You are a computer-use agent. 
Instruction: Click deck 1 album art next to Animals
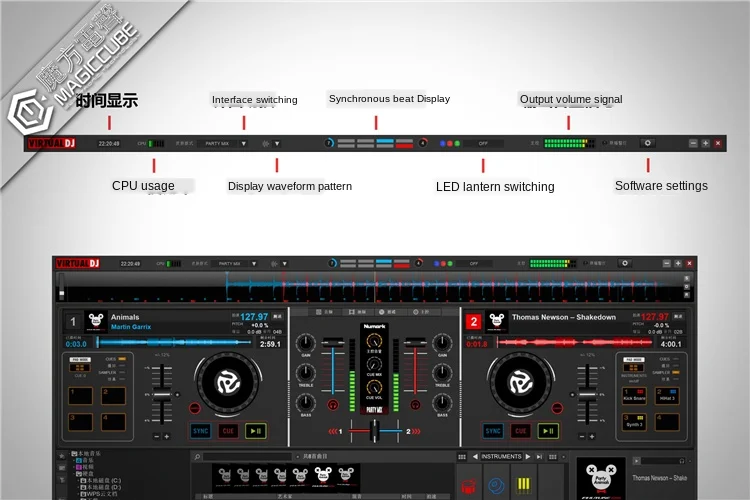pyautogui.click(x=96, y=322)
